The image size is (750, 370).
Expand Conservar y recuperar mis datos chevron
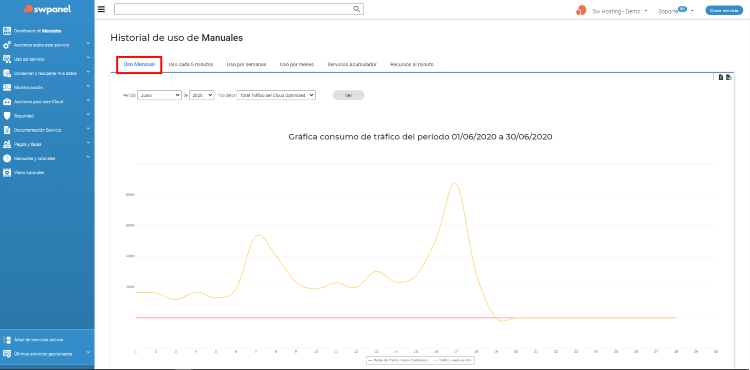(x=88, y=72)
